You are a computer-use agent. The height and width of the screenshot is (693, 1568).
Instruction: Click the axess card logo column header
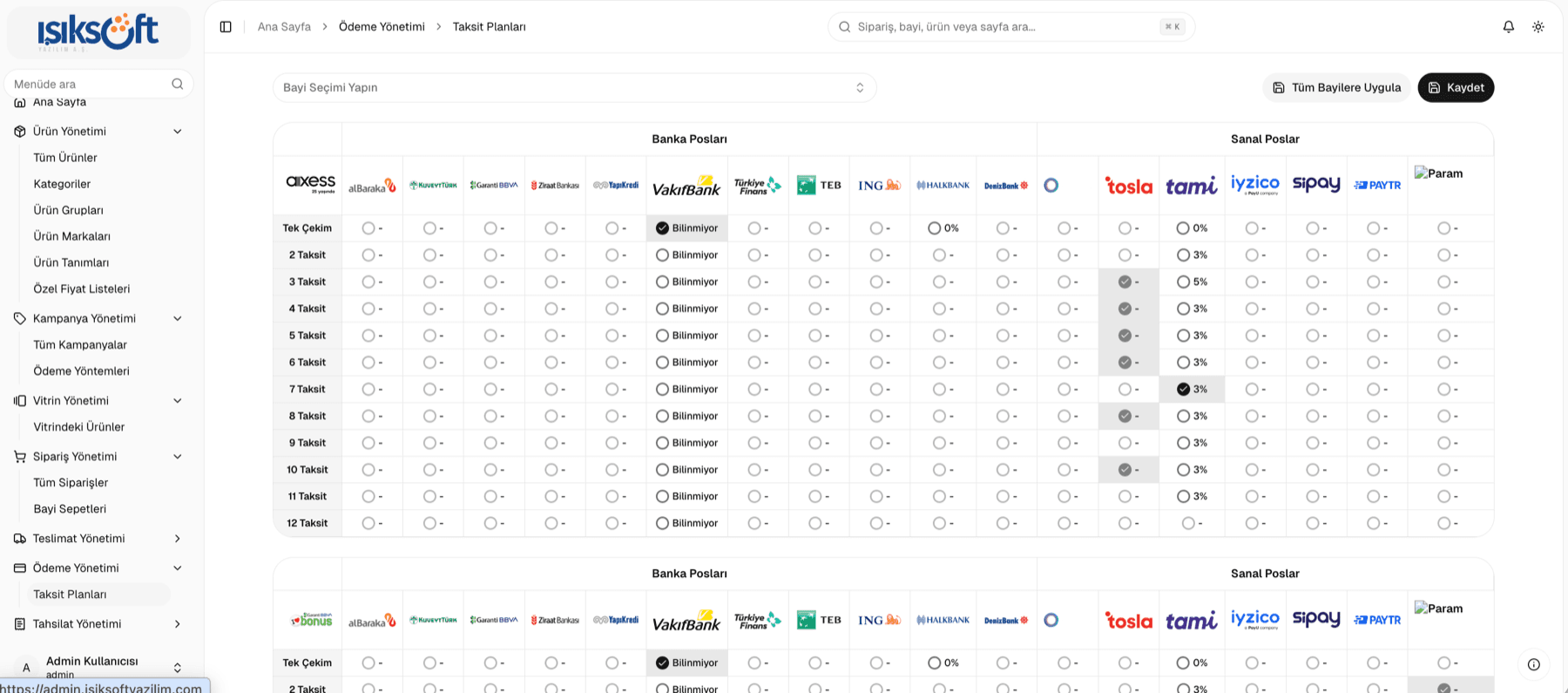tap(311, 184)
